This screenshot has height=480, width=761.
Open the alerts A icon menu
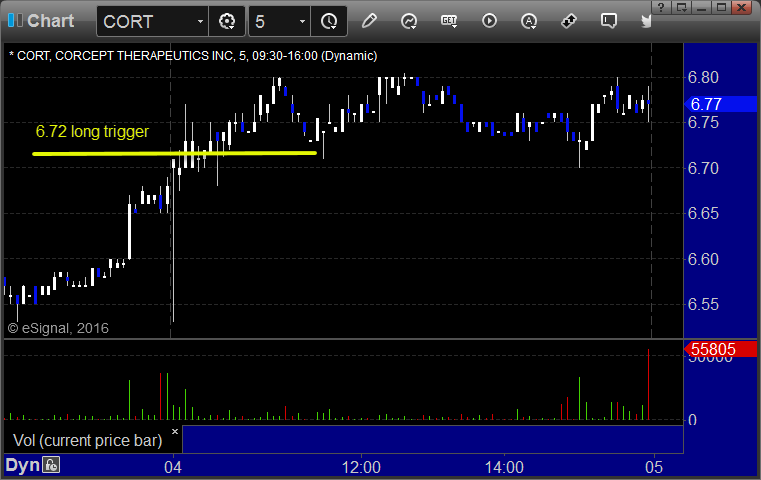[x=529, y=21]
